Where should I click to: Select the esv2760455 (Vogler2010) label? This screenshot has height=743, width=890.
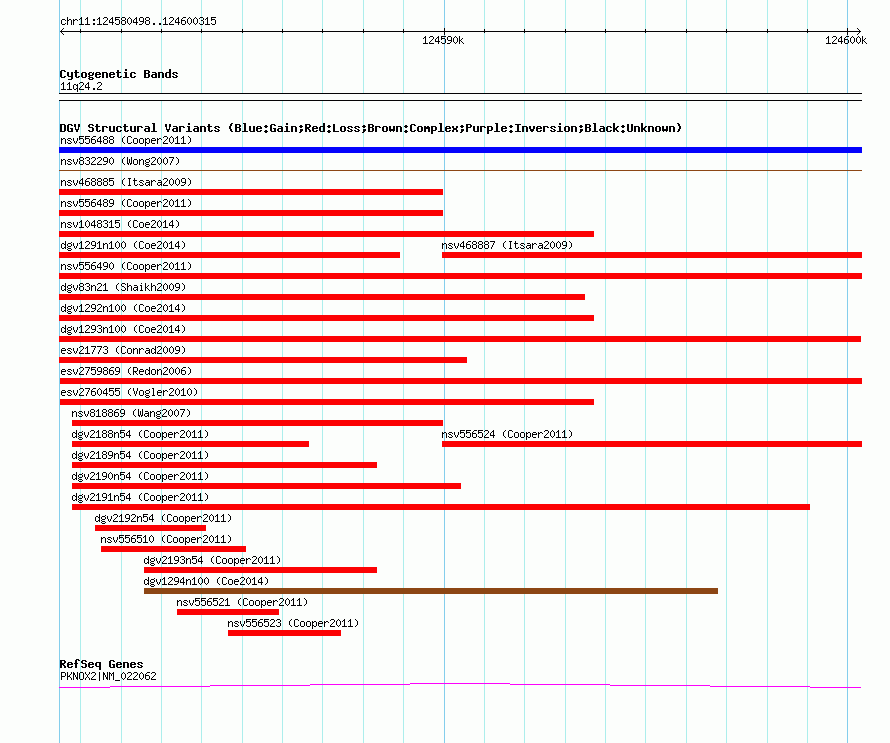tap(129, 392)
